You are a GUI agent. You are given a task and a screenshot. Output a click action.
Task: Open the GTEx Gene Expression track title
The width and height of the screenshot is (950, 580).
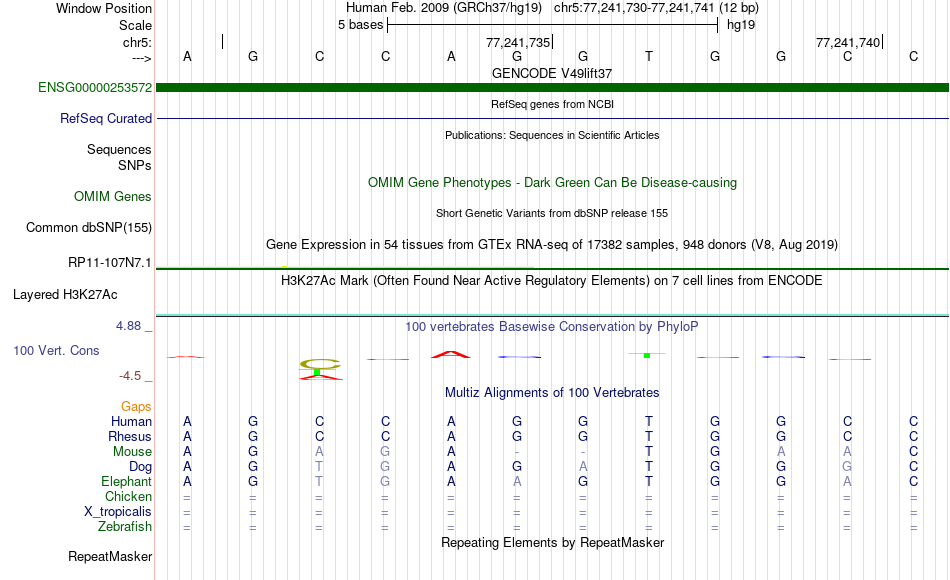pos(552,244)
